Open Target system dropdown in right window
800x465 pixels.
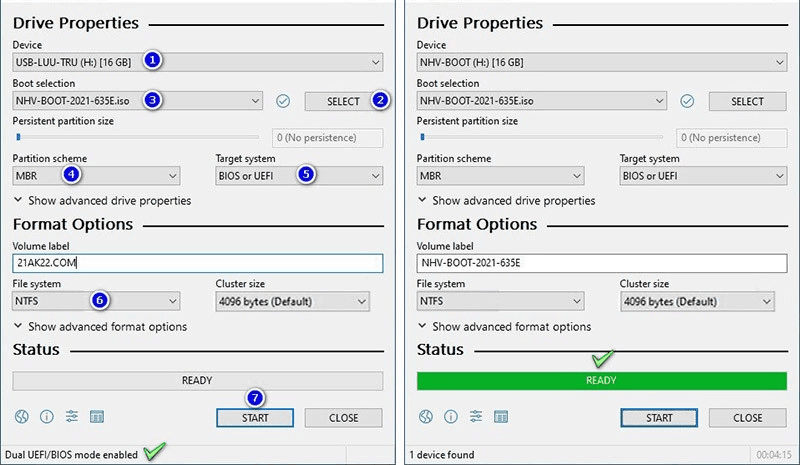tap(703, 176)
